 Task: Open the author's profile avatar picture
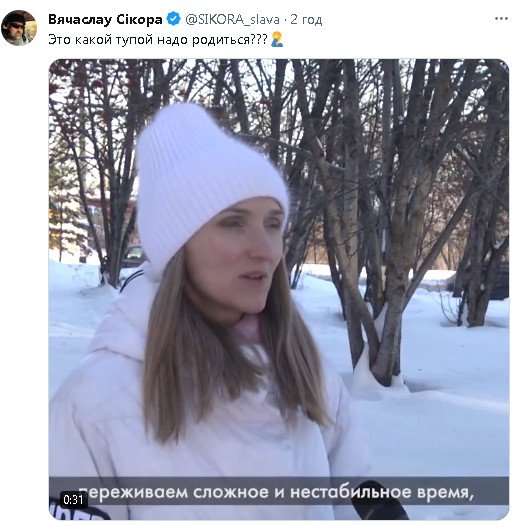[x=18, y=28]
